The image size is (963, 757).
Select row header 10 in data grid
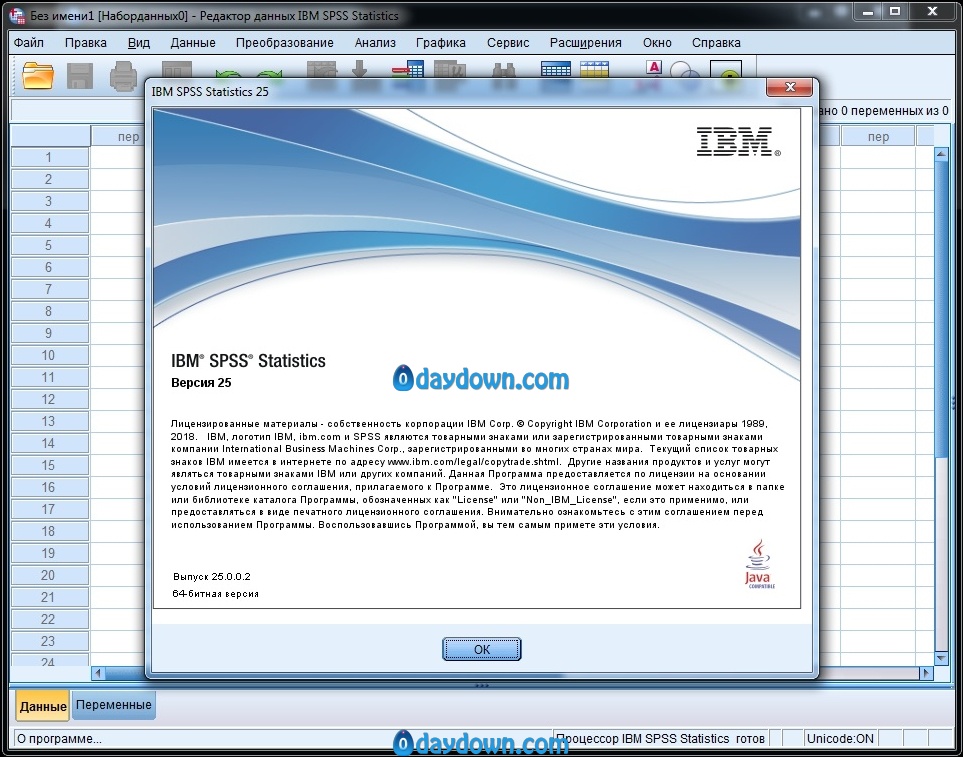(x=49, y=355)
